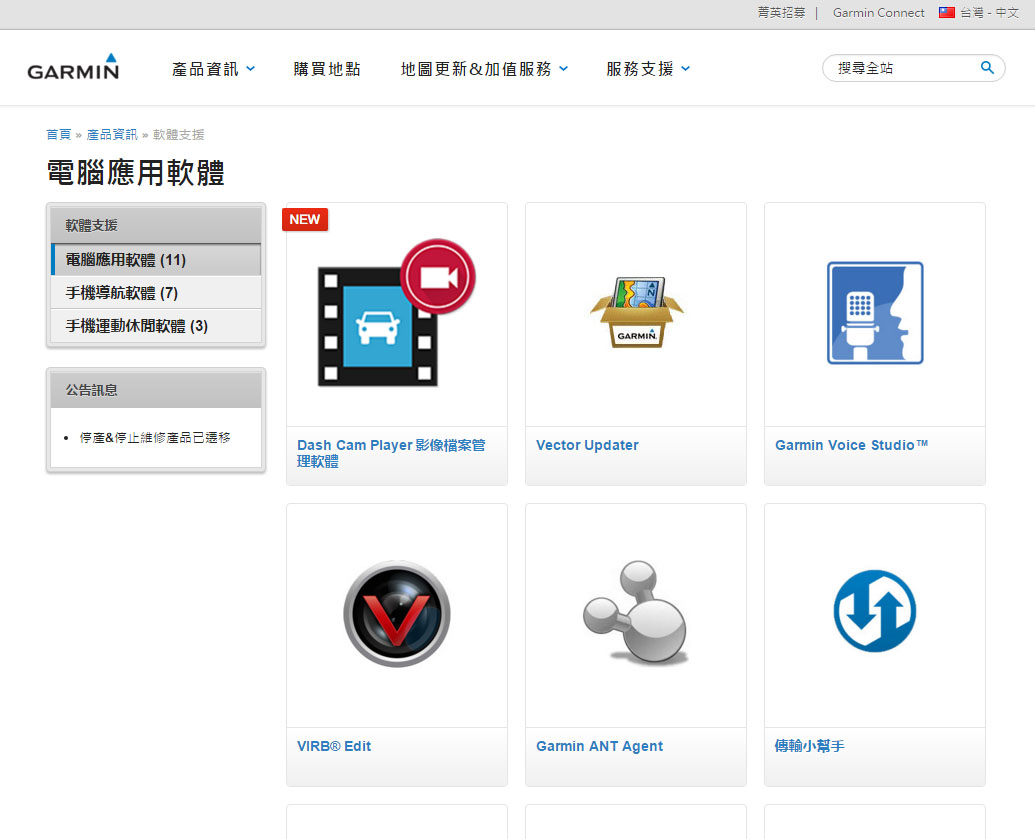Change region via 台灣 - 中文 link

pos(989,13)
